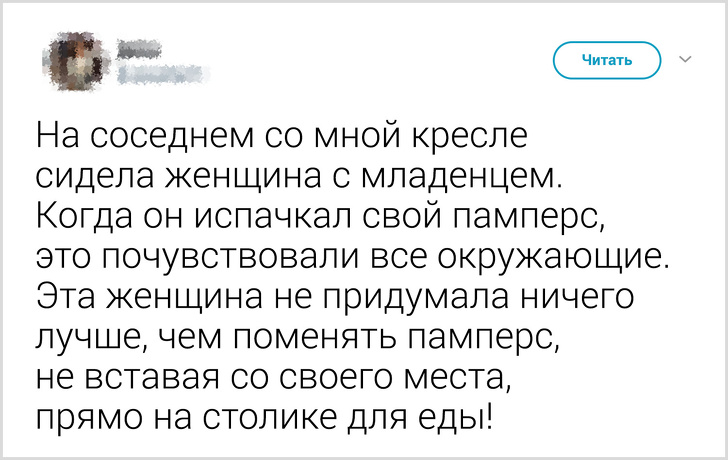Click the word "окружающие" in the tweet
This screenshot has width=728, height=460.
pyautogui.click(x=566, y=255)
